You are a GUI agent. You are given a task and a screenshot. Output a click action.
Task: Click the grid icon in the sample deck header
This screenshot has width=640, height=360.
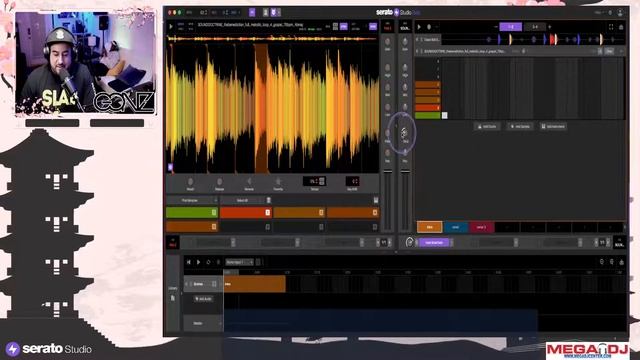coord(335,27)
